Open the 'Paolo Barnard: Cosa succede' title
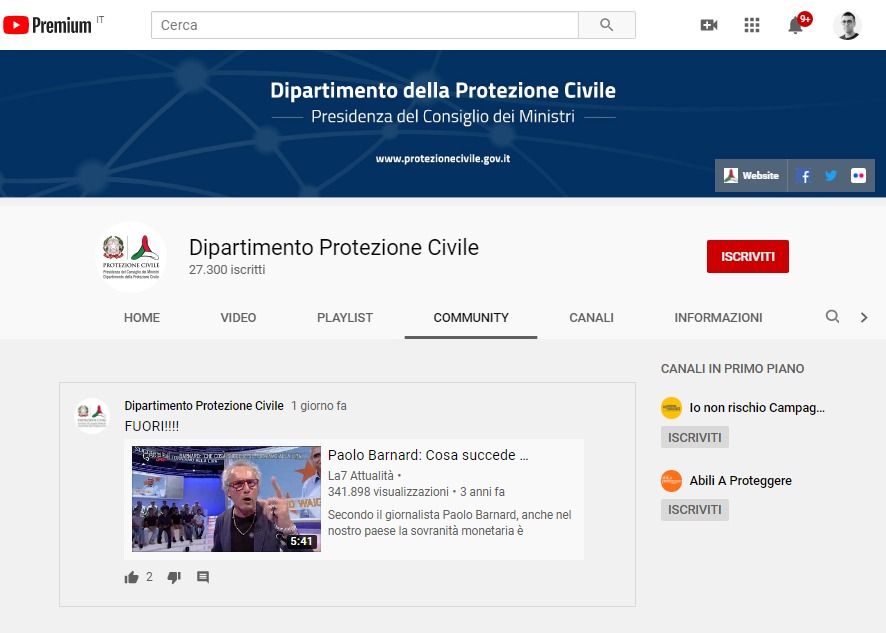886x633 pixels. click(x=428, y=455)
